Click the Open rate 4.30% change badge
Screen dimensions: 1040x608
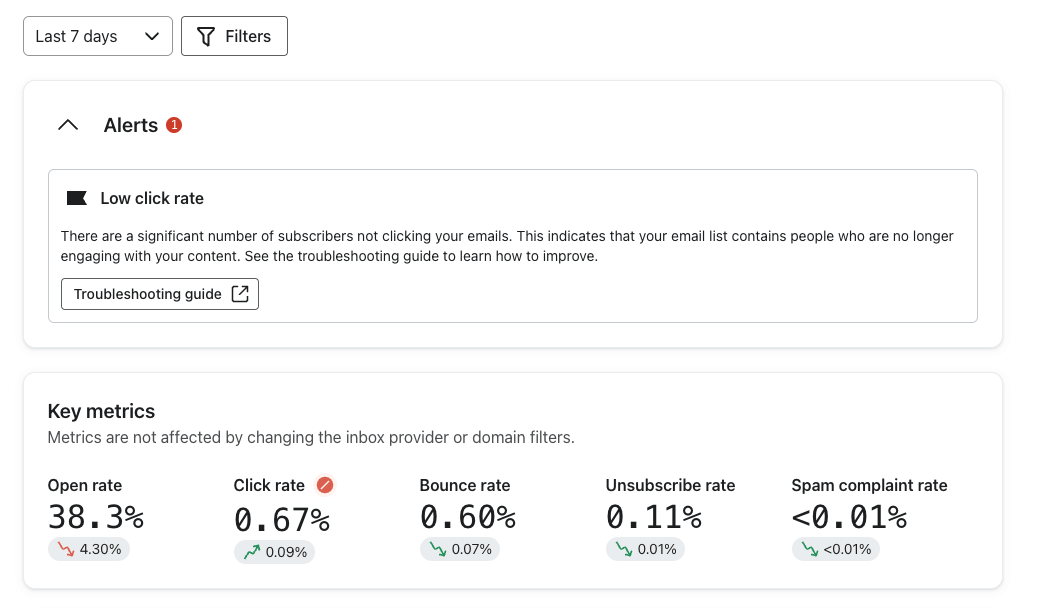(x=88, y=549)
